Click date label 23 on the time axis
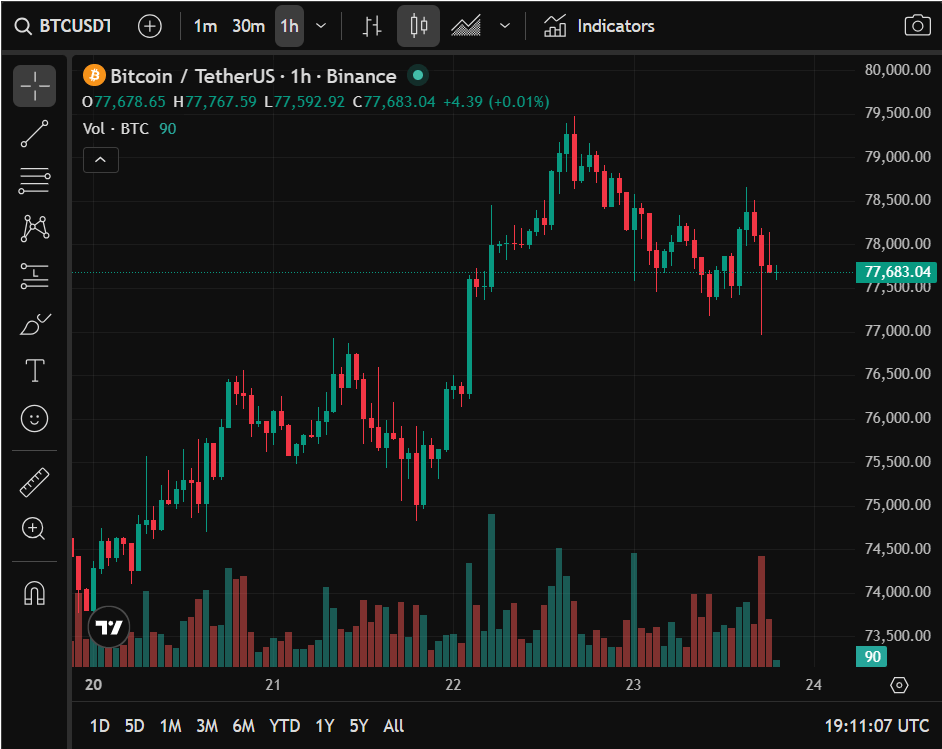The image size is (942, 749). pyautogui.click(x=633, y=685)
